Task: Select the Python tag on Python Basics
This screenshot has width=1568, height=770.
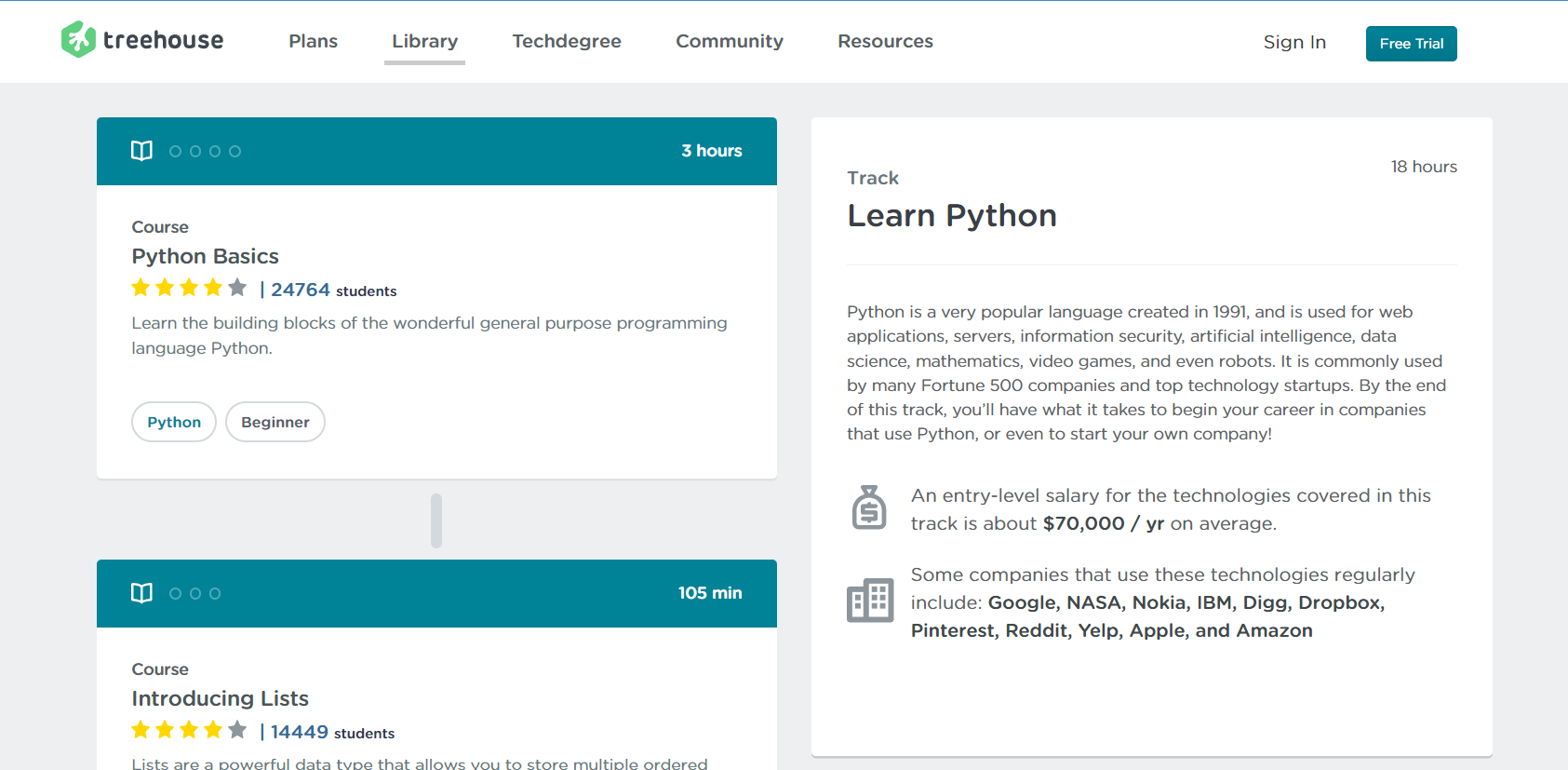Action: pos(174,422)
